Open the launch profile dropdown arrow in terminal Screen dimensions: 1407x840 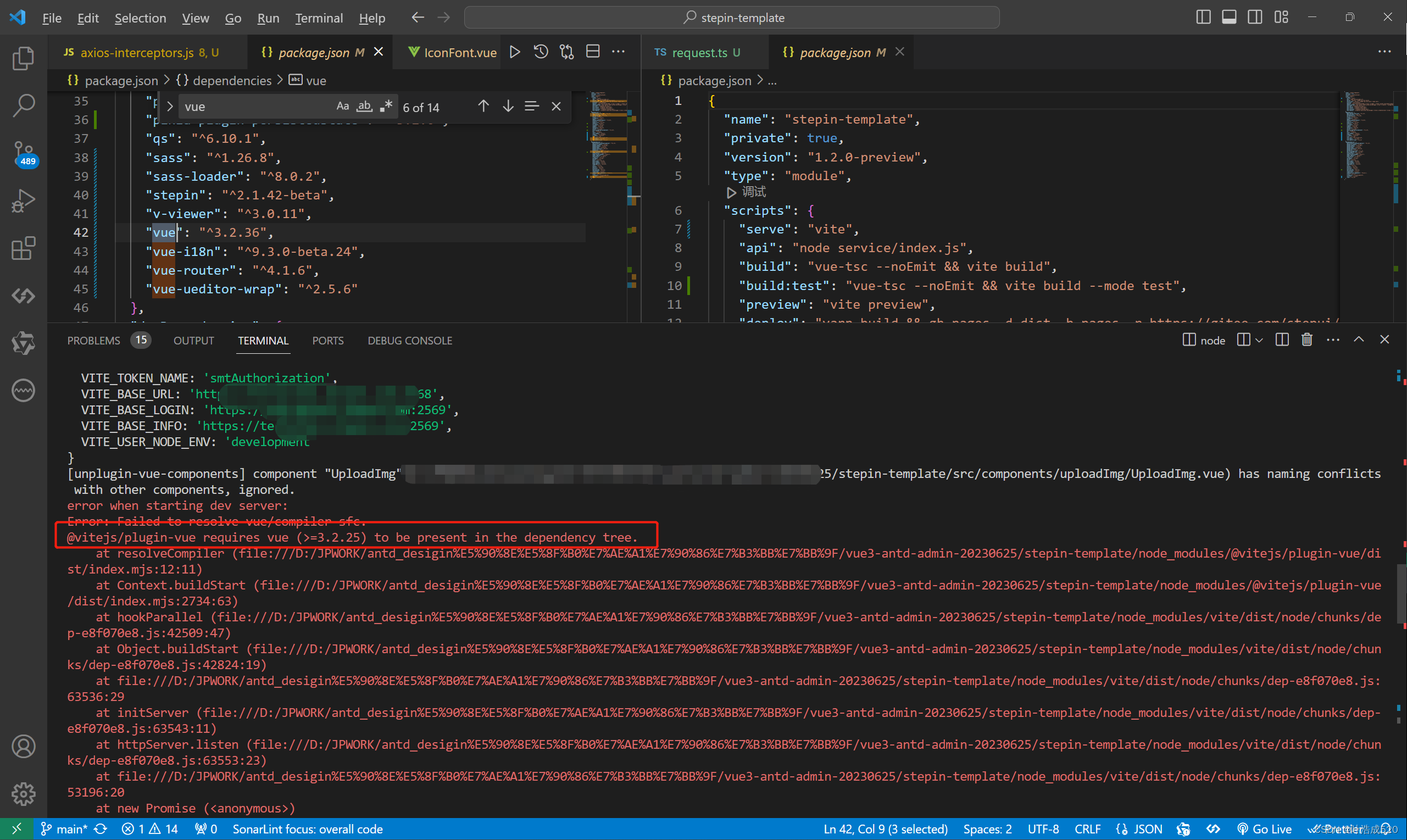(x=1259, y=340)
